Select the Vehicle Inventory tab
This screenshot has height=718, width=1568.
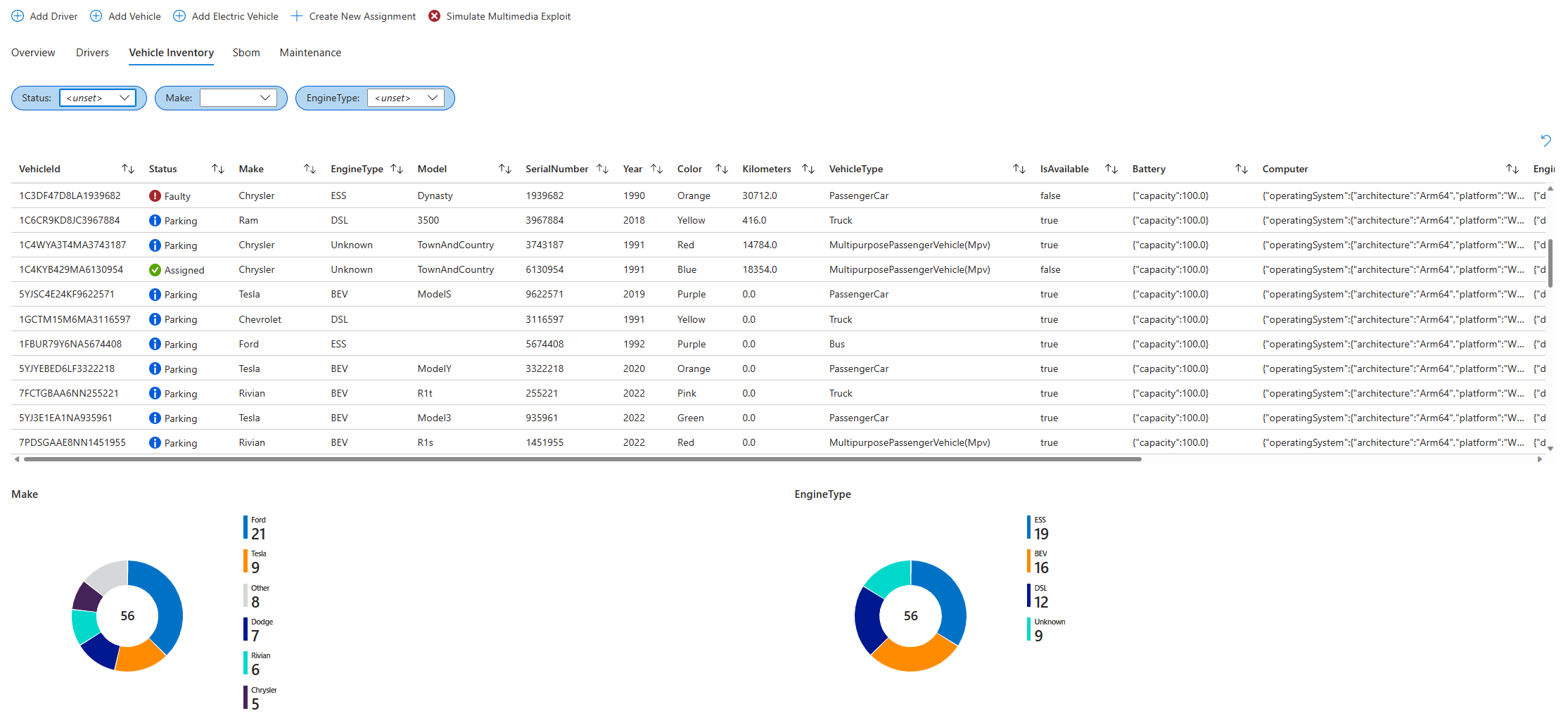coord(171,53)
